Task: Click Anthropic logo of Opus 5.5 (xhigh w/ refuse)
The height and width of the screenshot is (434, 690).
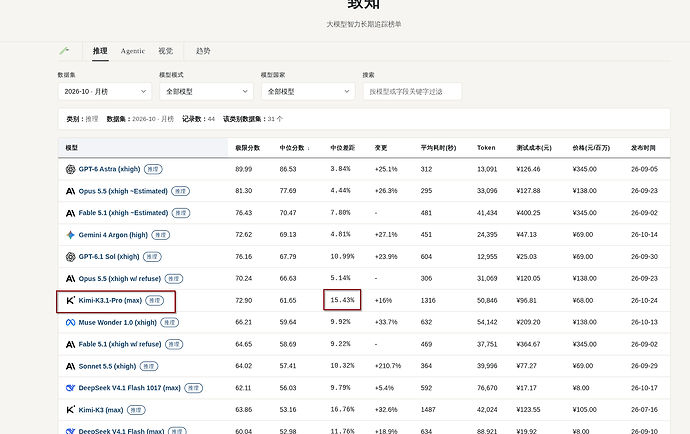Action: (70, 279)
